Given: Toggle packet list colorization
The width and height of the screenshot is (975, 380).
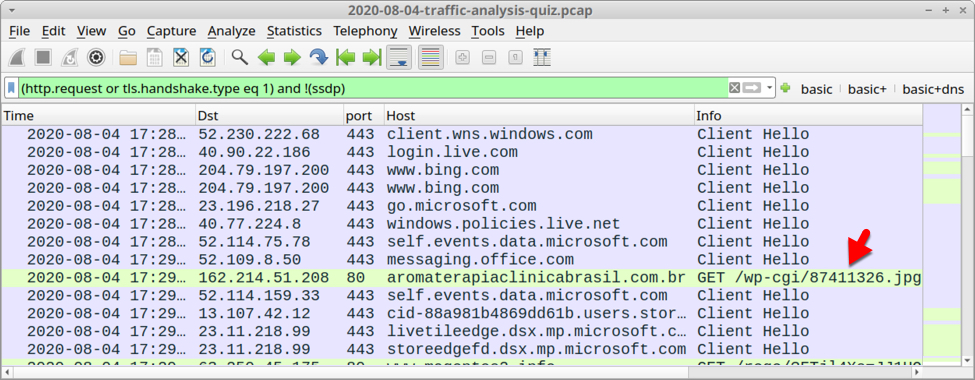Looking at the screenshot, I should (431, 58).
